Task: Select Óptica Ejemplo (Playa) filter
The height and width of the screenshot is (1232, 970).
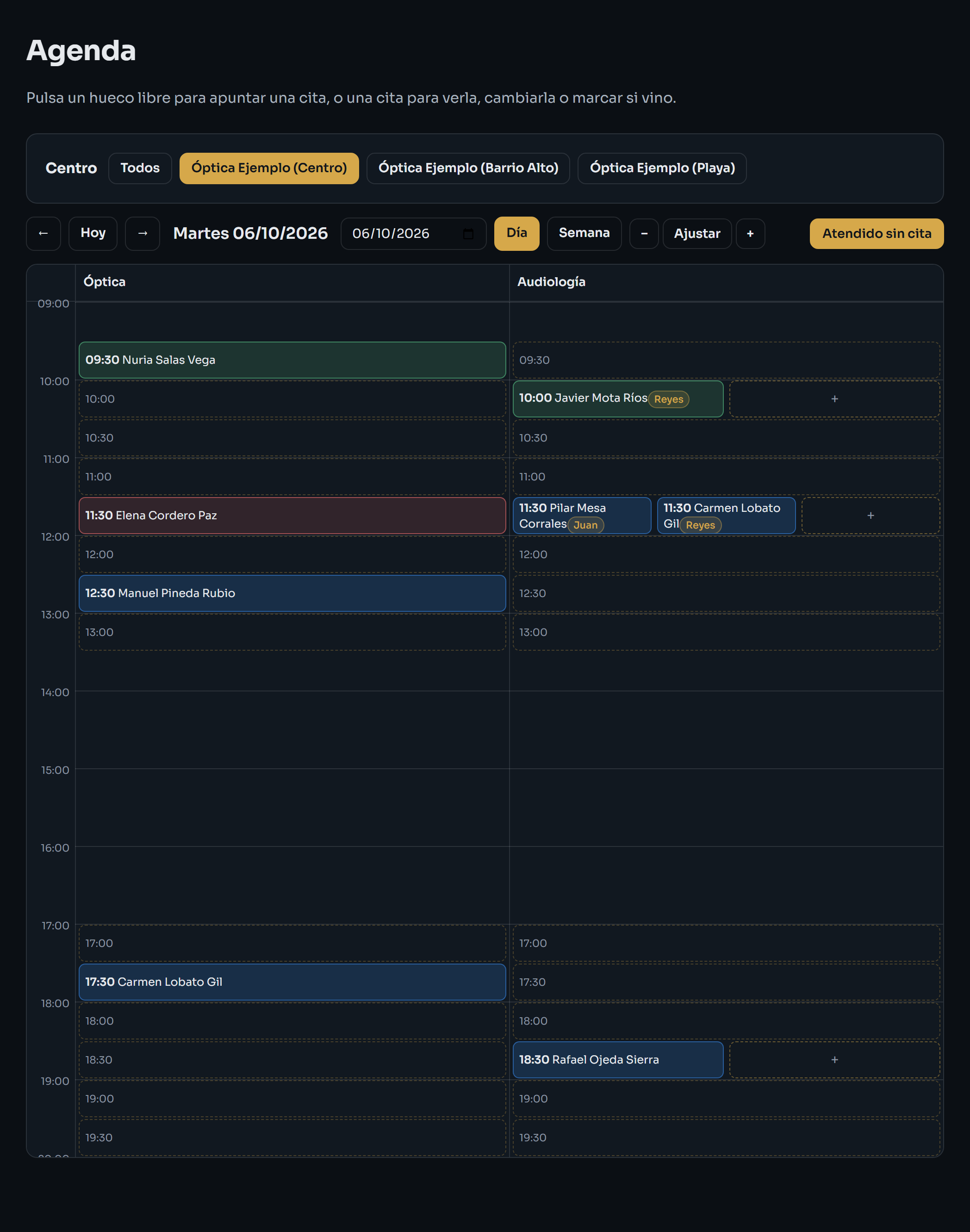Action: [x=662, y=168]
